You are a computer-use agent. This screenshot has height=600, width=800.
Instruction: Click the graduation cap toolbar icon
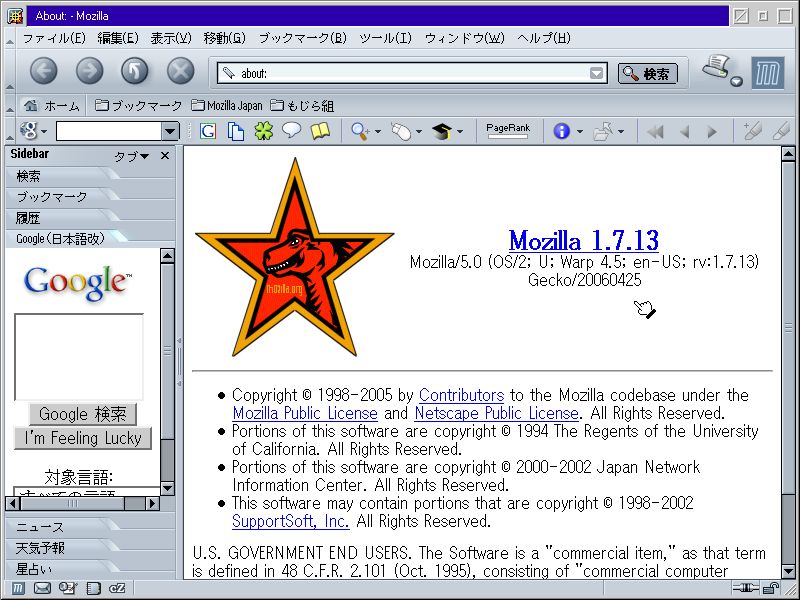tap(442, 132)
